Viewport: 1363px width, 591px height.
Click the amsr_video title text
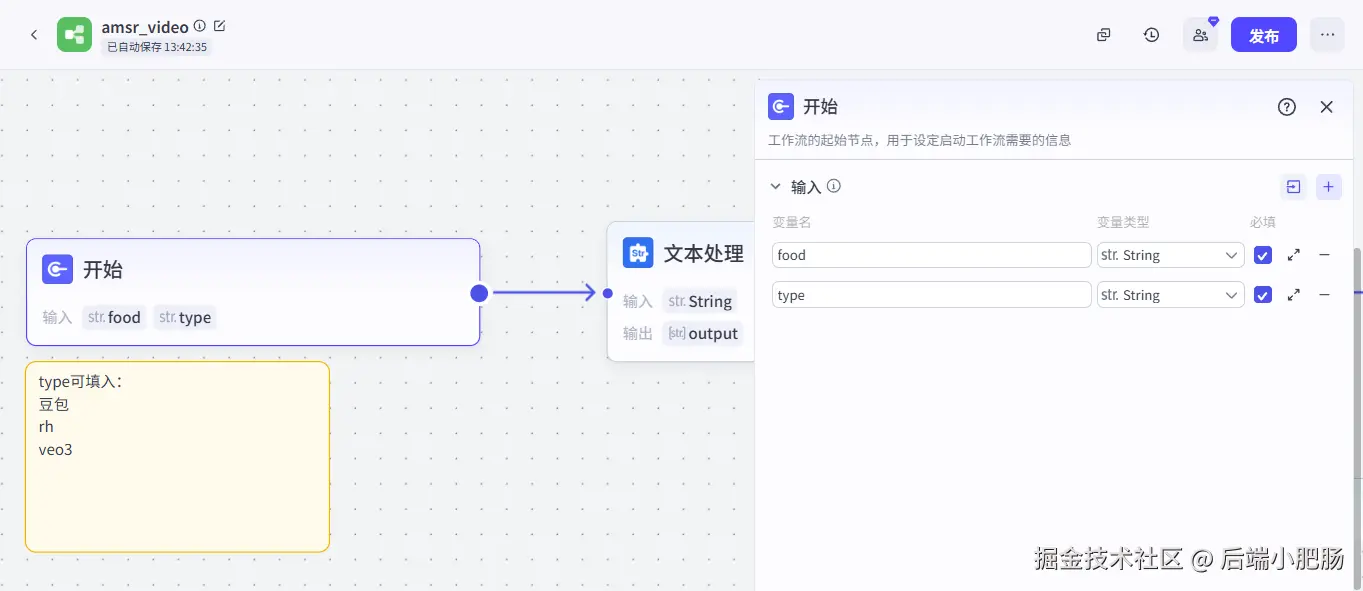pos(145,27)
